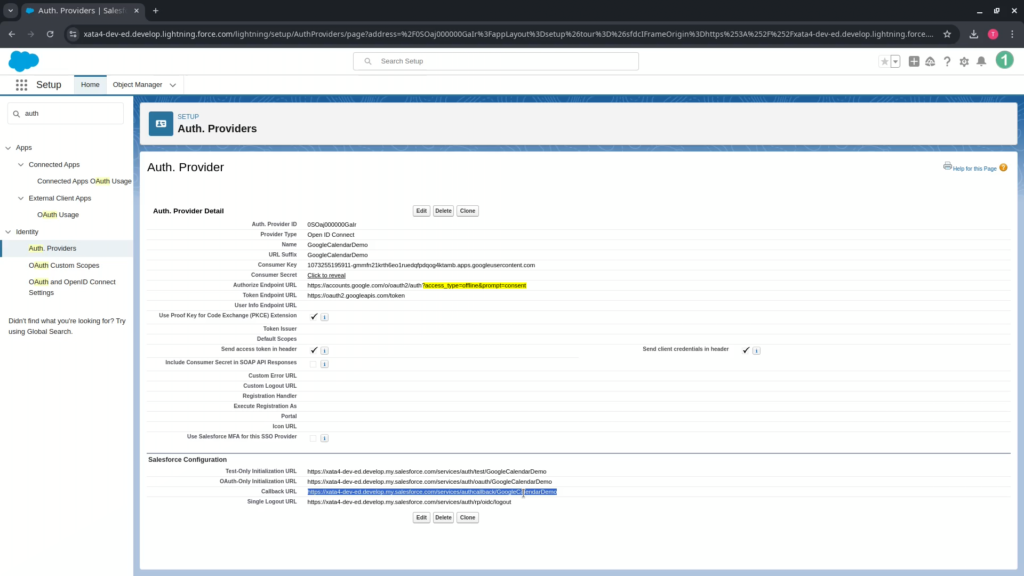The width and height of the screenshot is (1024, 576).
Task: Toggle Include Consumer Secret in SOAP API Responses checkbox
Action: (313, 364)
